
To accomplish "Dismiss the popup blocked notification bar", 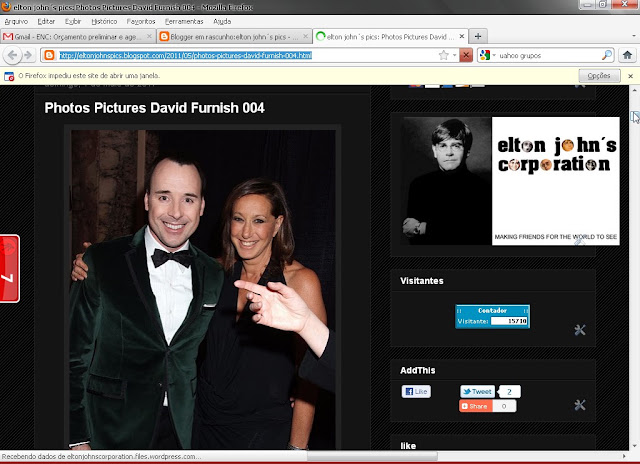I will click(630, 76).
